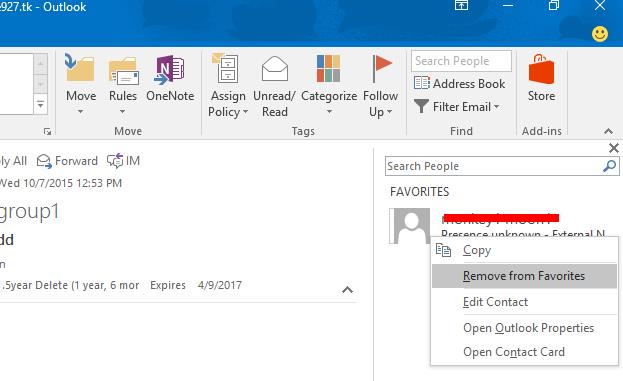Screen dimensions: 623x381
Task: Open the Address Book
Action: tap(460, 83)
